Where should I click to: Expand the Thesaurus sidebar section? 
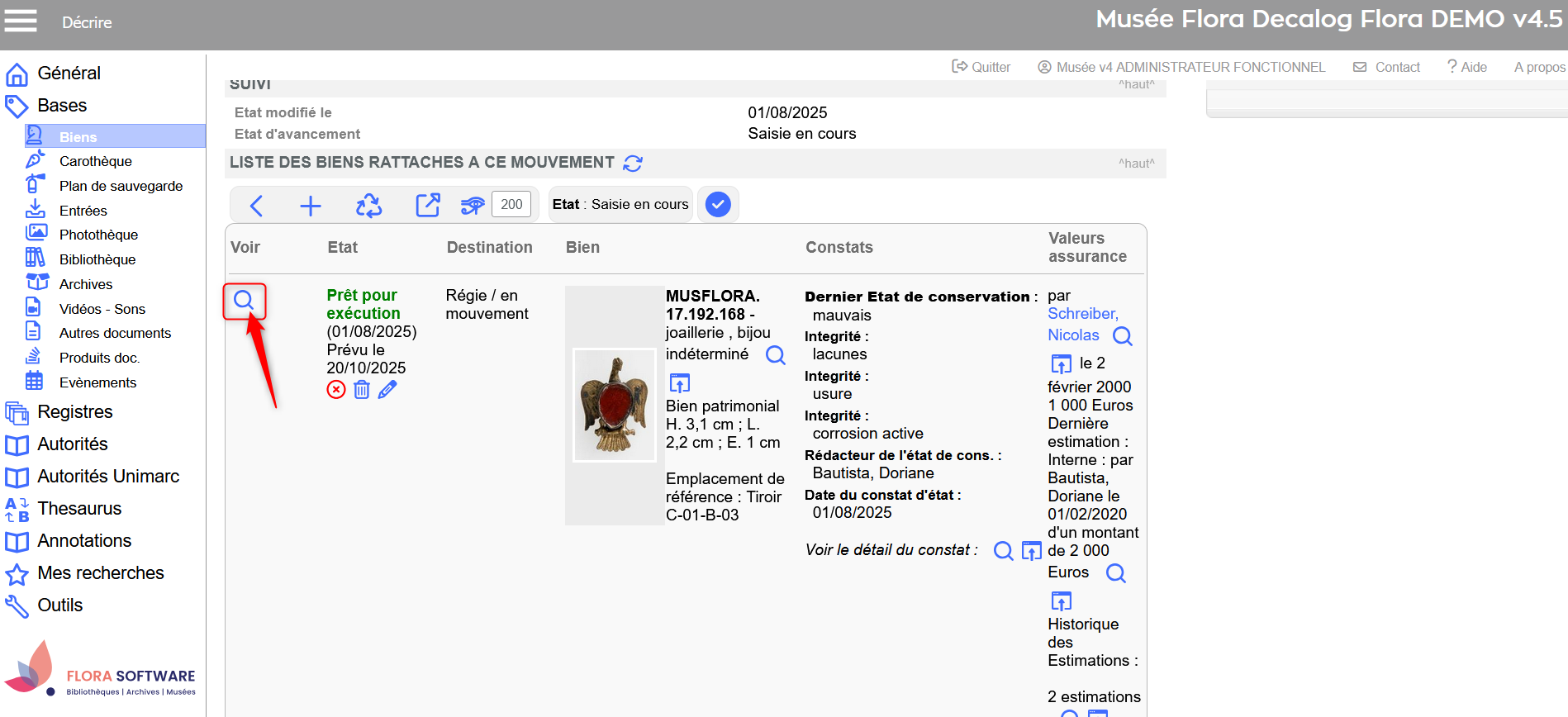(x=79, y=508)
